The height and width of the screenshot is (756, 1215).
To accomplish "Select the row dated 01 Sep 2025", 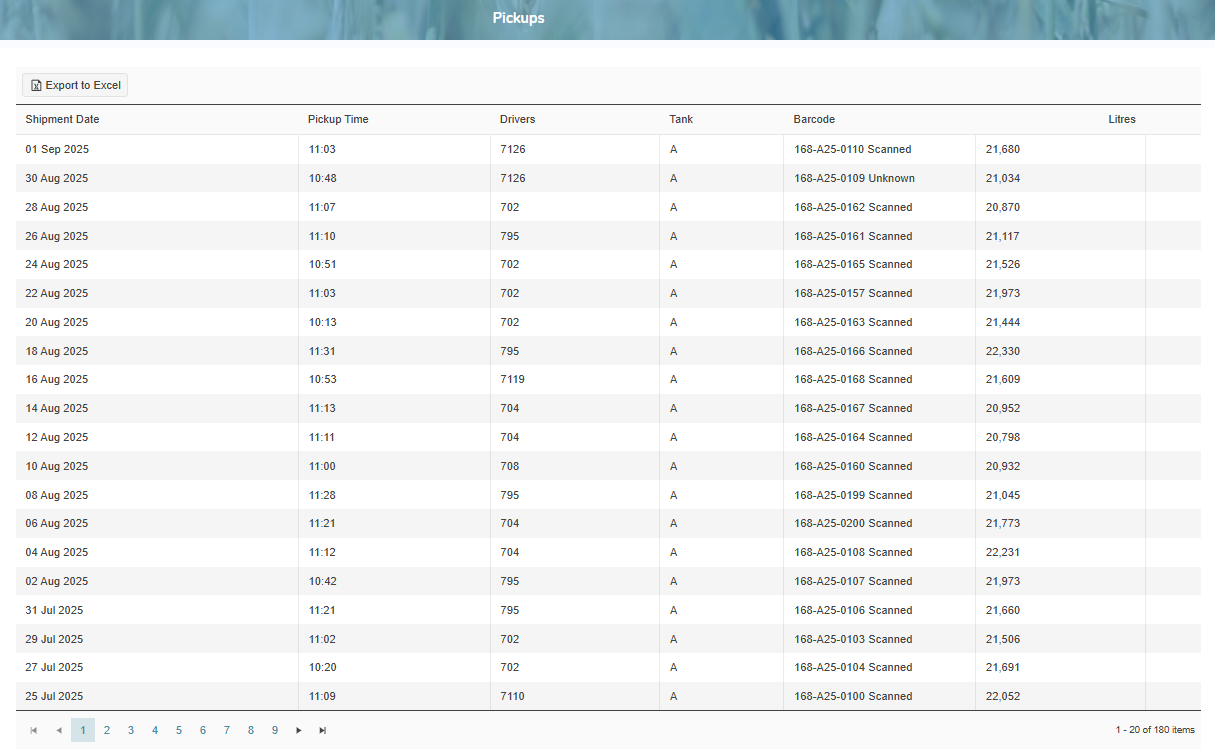I will tap(57, 149).
